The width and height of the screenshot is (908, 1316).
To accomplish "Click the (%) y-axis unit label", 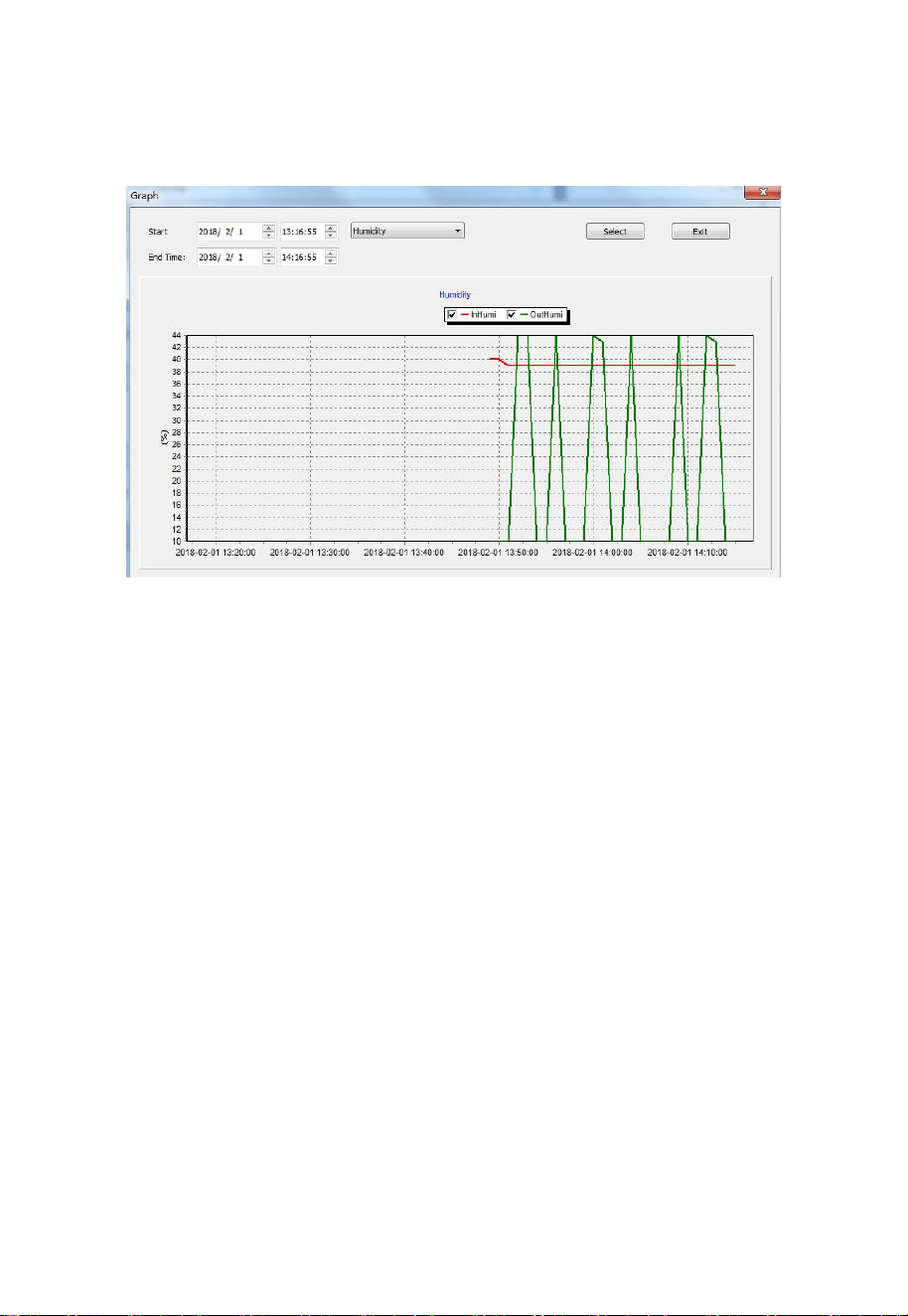I will [165, 437].
